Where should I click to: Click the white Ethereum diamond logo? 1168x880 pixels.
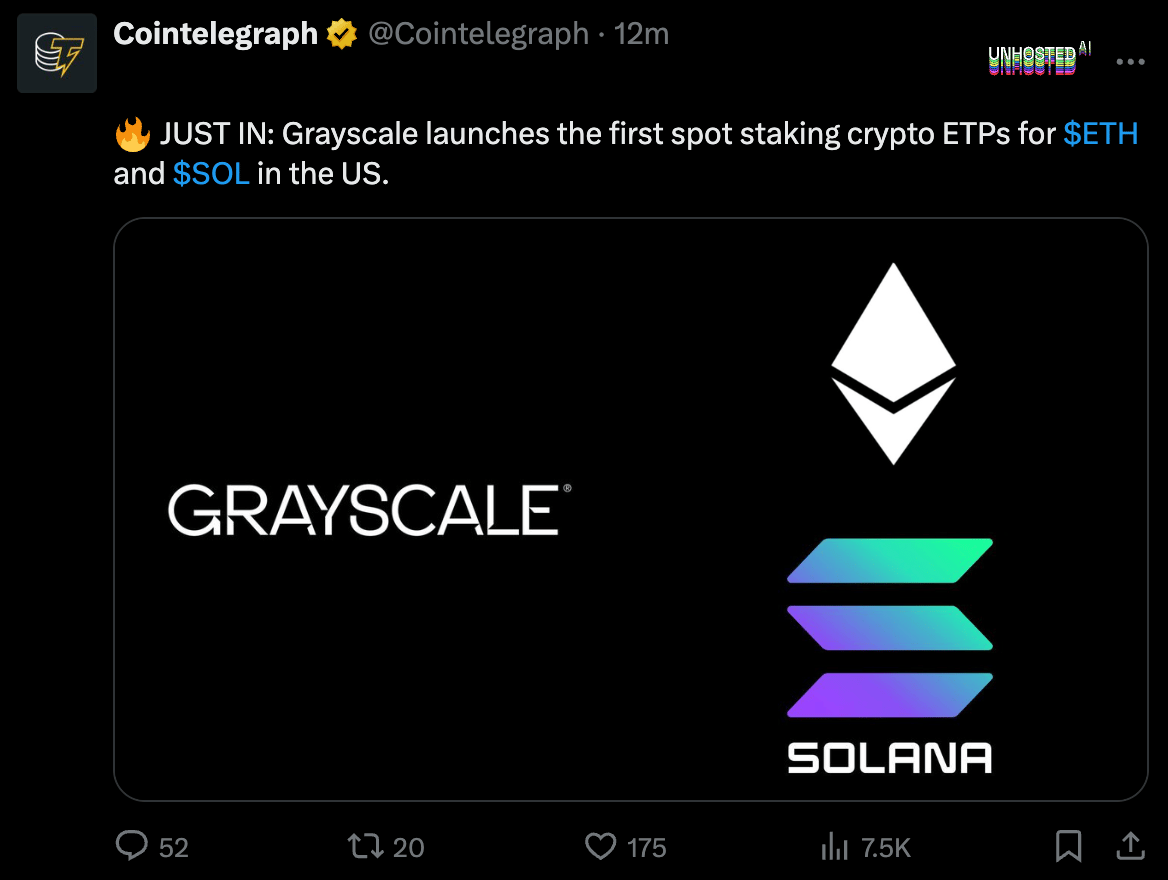893,363
